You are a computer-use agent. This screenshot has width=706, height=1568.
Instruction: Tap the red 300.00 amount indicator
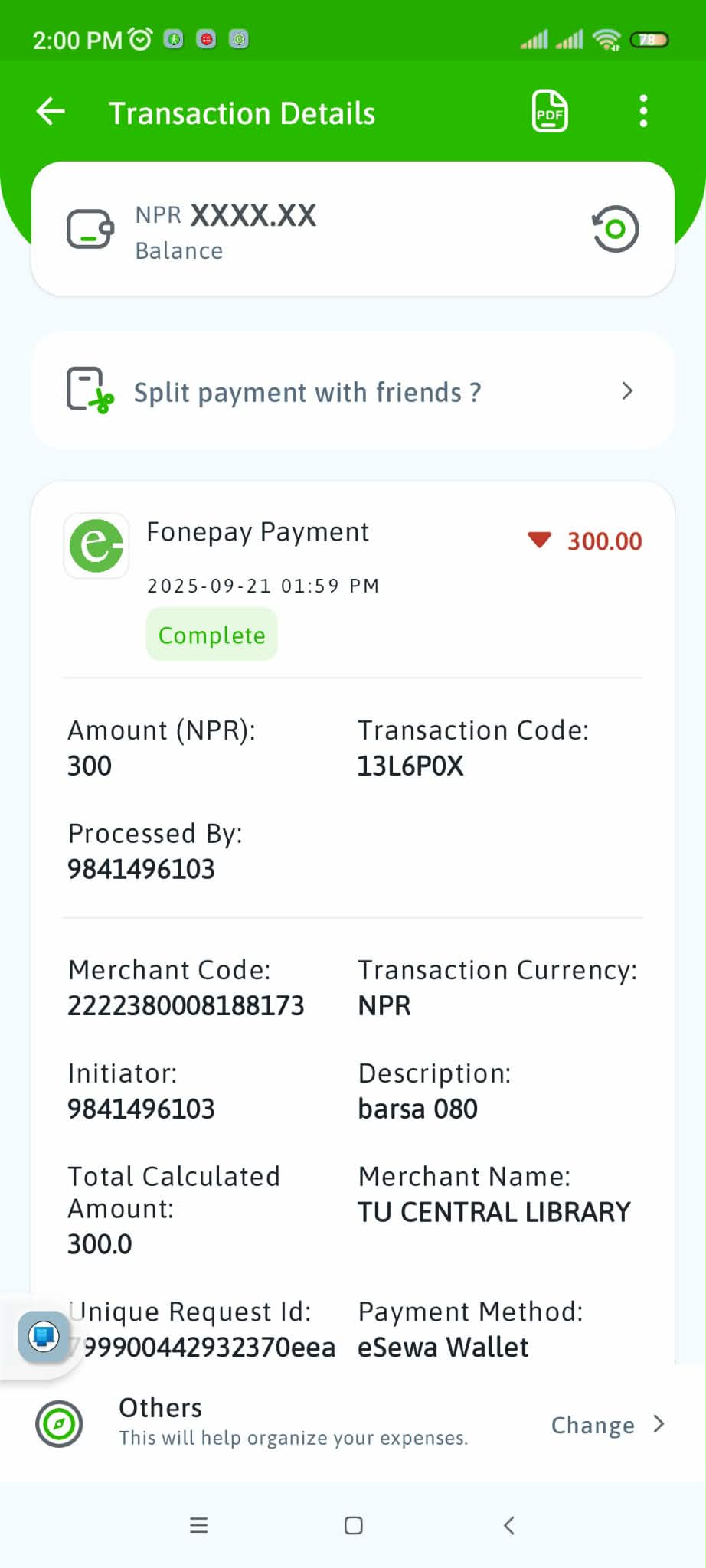586,541
